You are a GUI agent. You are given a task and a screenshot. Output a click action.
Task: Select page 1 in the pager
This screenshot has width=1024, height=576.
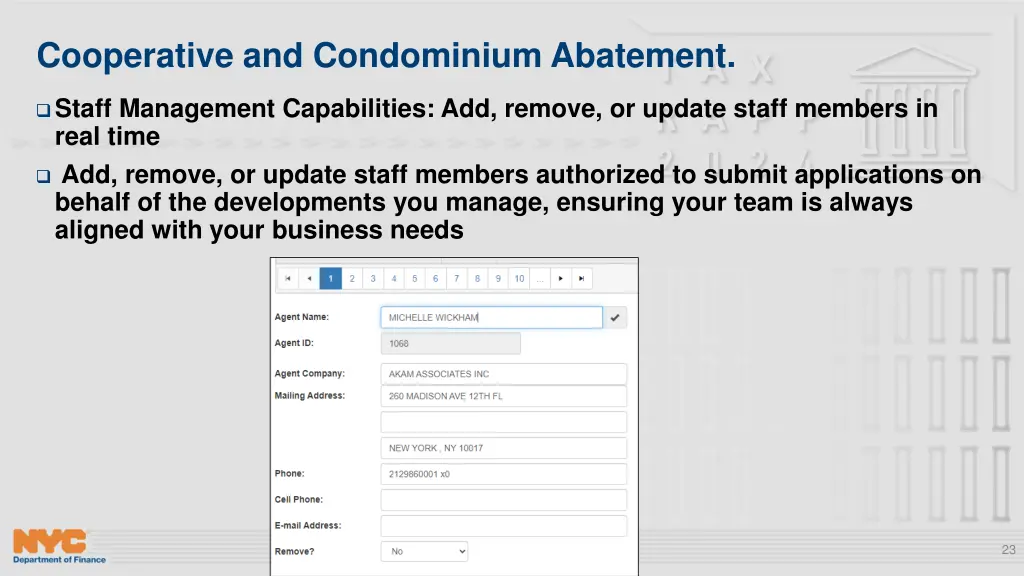point(330,279)
